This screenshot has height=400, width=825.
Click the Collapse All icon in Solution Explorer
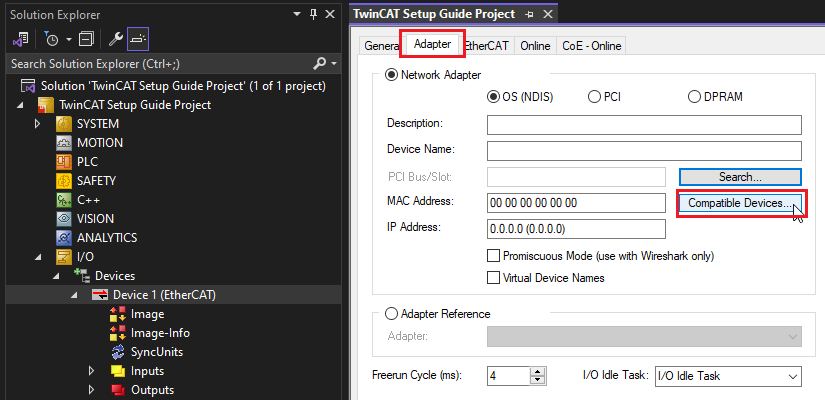tap(86, 39)
